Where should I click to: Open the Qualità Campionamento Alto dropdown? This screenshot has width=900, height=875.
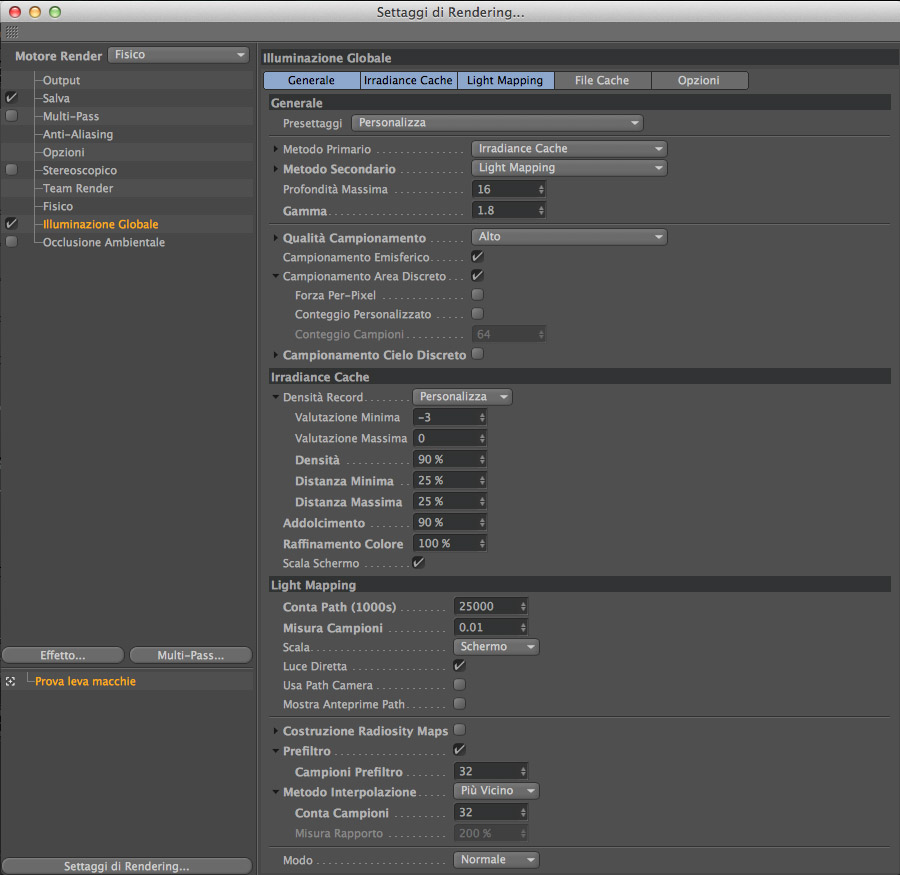click(569, 237)
